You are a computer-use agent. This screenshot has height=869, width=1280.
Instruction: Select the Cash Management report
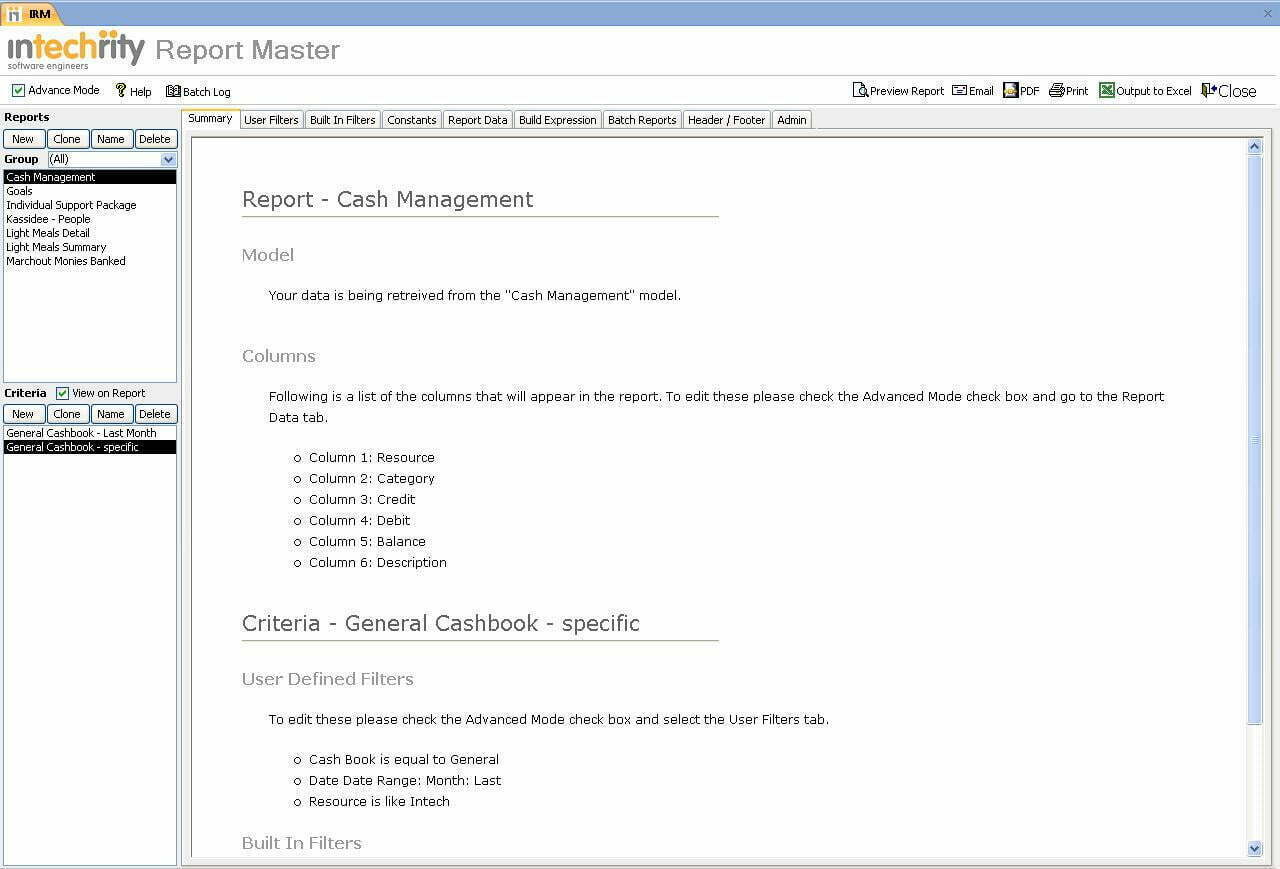[90, 177]
